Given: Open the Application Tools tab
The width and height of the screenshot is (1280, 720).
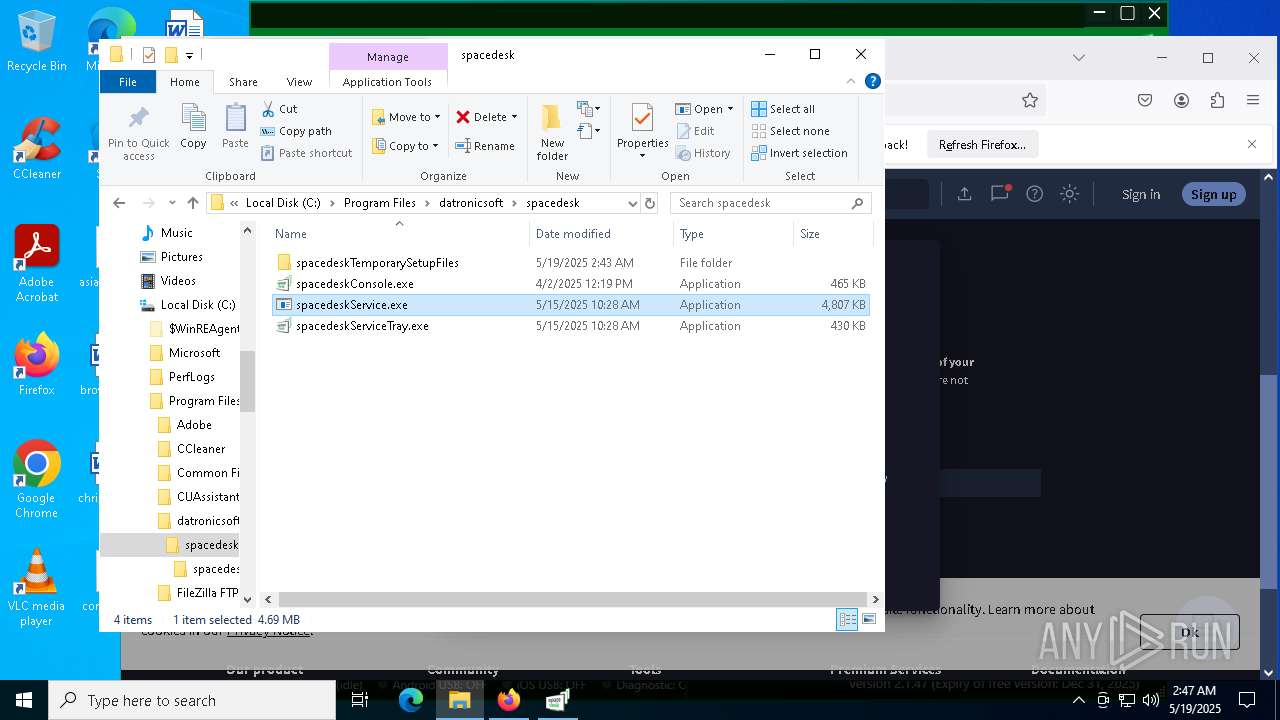Looking at the screenshot, I should pos(387,82).
